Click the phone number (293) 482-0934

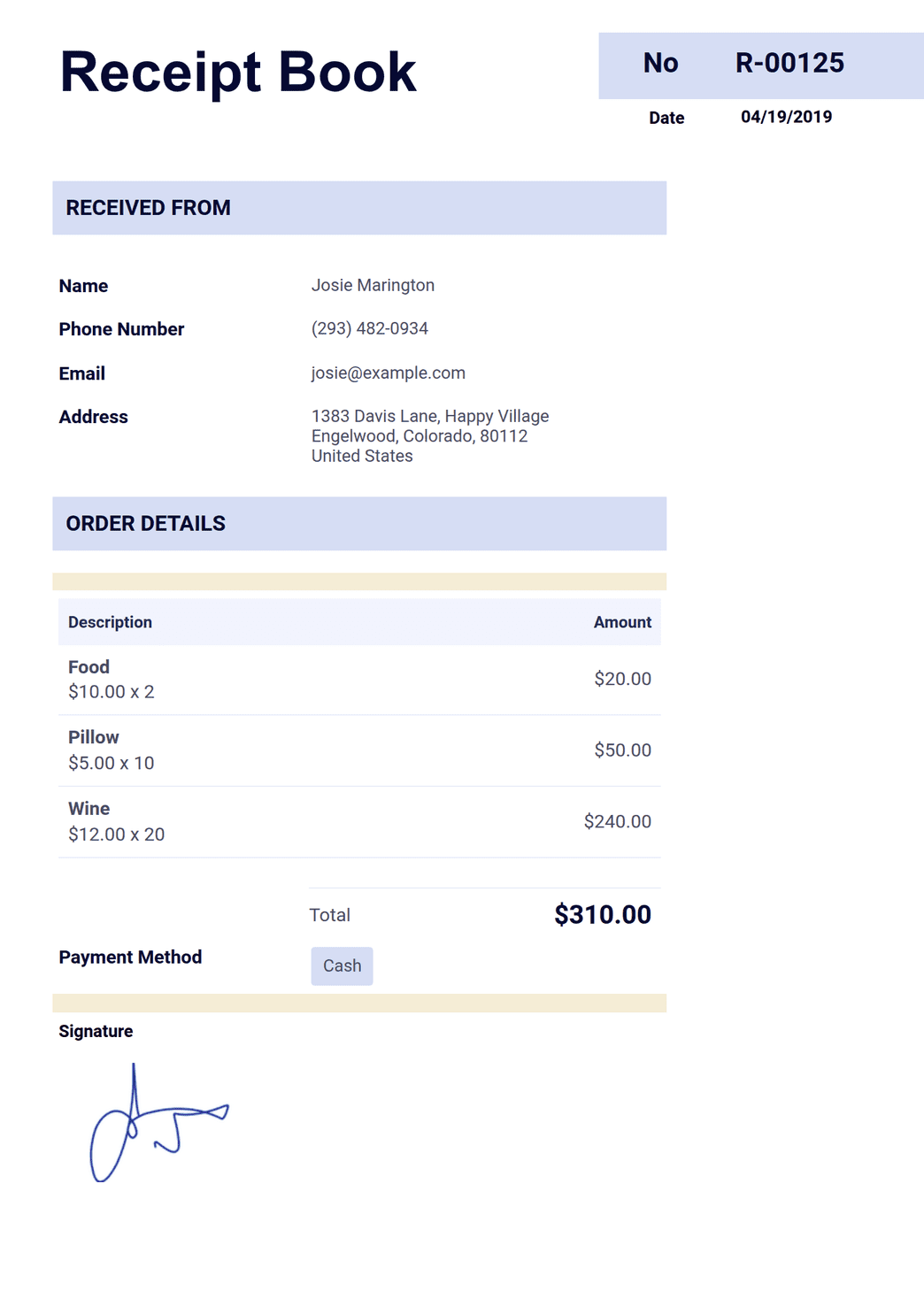click(x=369, y=328)
